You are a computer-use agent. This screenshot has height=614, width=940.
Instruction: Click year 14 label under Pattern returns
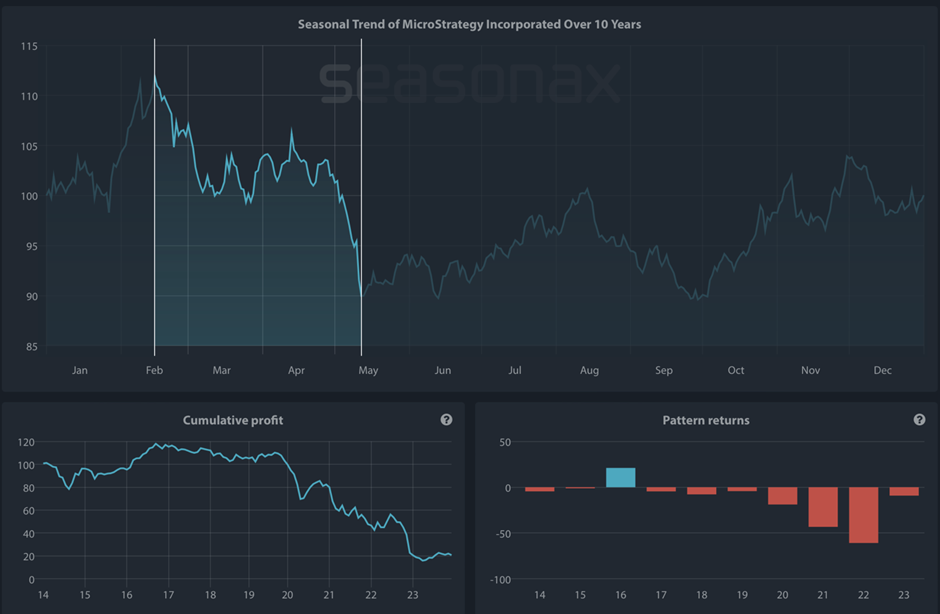[x=540, y=595]
